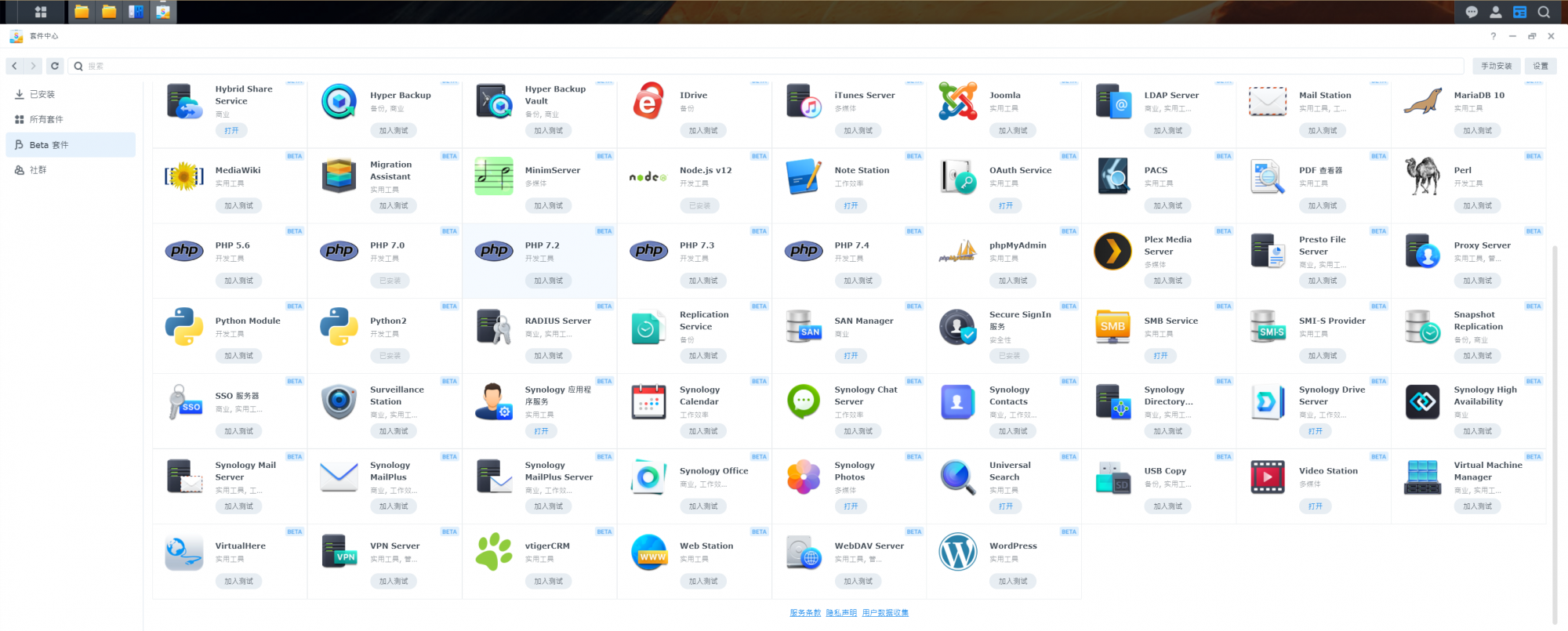Viewport: 1568px width, 631px height.
Task: Click the refresh button
Action: pos(55,66)
